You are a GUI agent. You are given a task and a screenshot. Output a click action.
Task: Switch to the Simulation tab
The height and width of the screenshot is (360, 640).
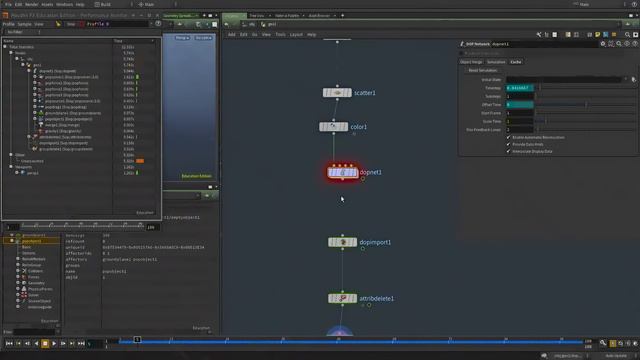click(496, 62)
